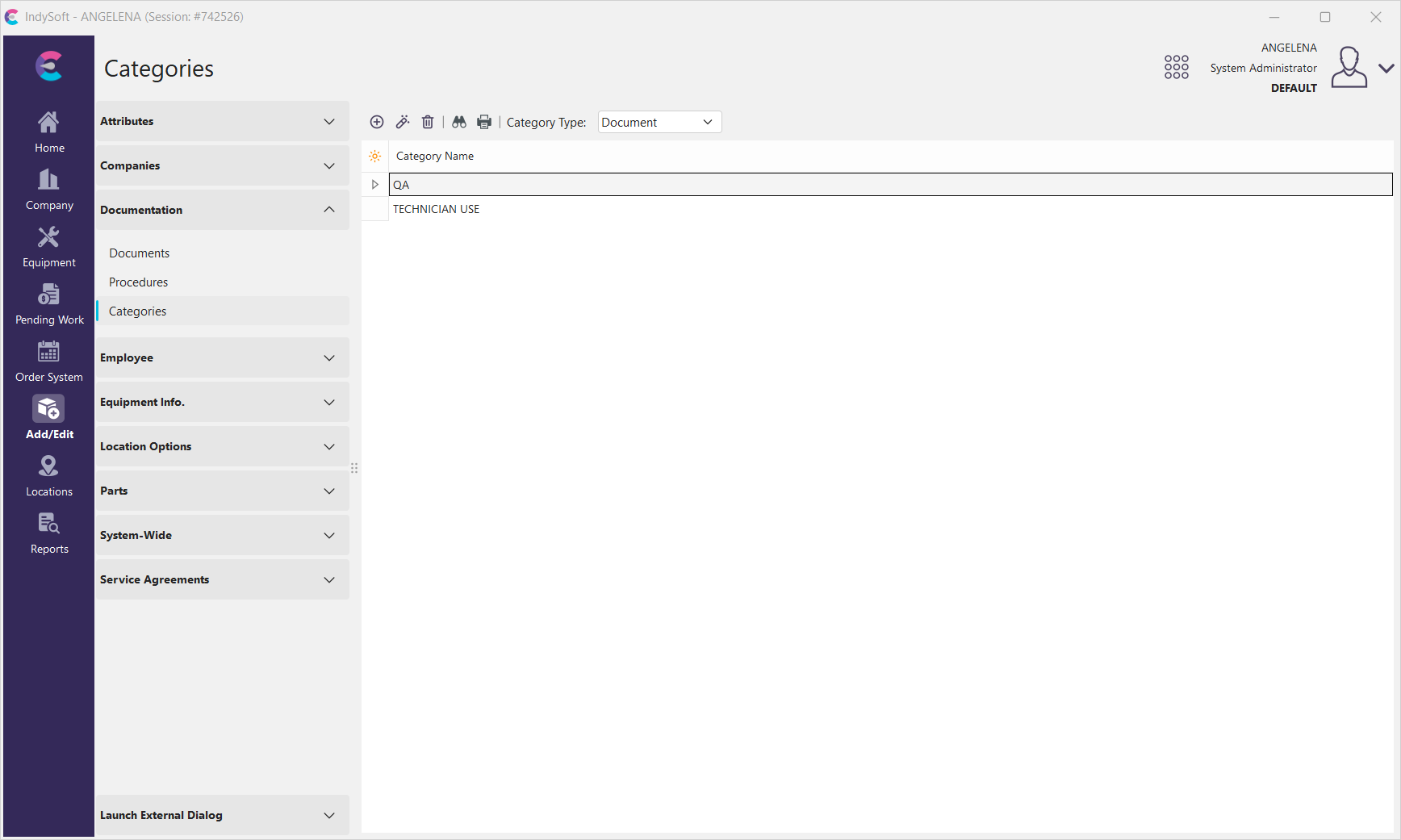Select Documents under Documentation

point(139,253)
